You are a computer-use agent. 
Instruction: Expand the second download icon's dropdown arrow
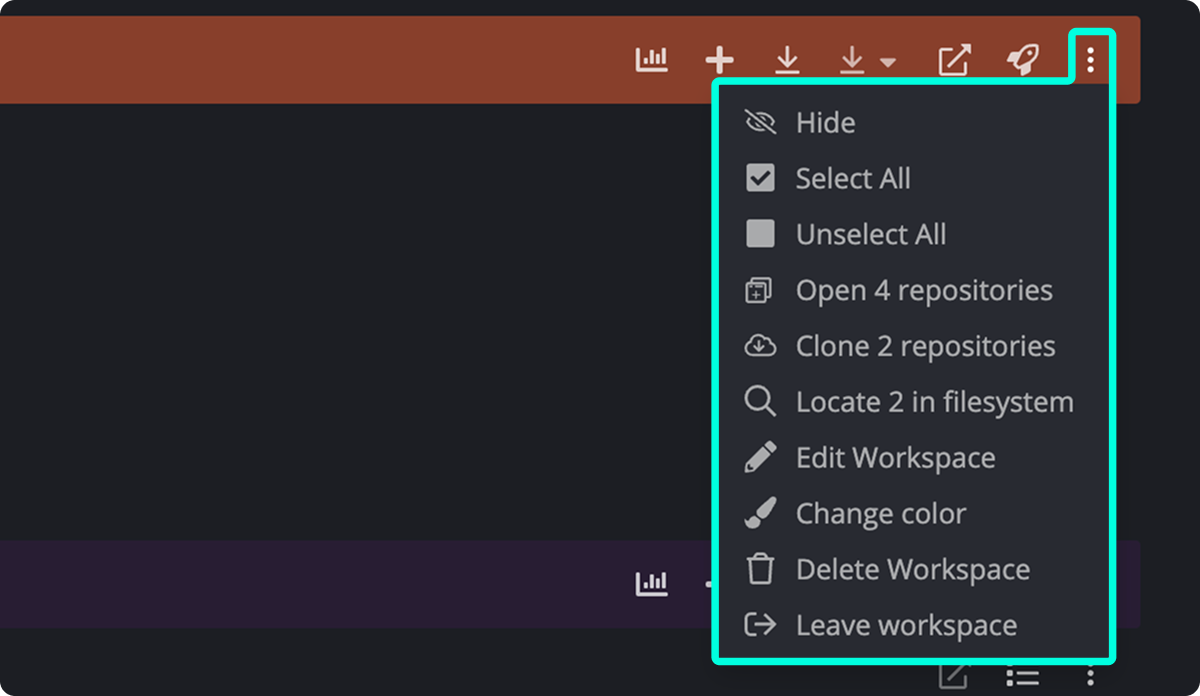click(x=888, y=62)
